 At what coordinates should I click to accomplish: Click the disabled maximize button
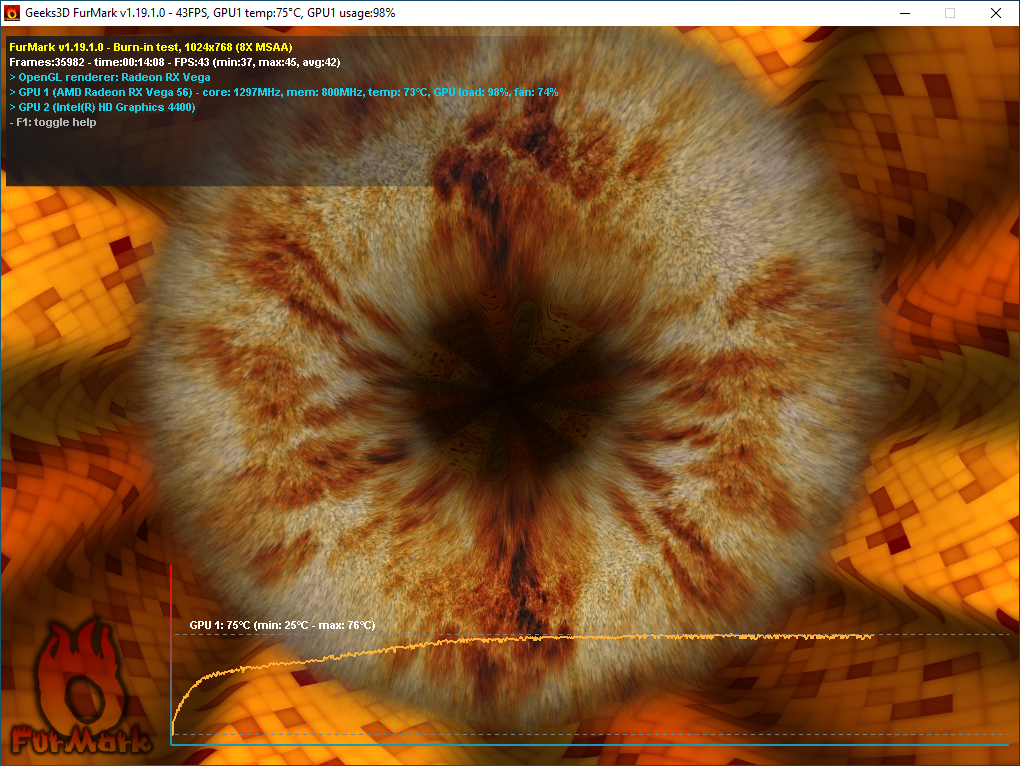pos(950,13)
